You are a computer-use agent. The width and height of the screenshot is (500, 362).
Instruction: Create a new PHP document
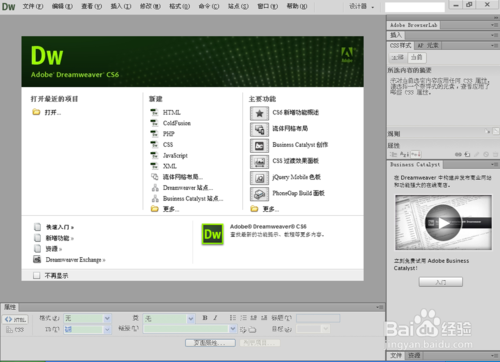168,134
